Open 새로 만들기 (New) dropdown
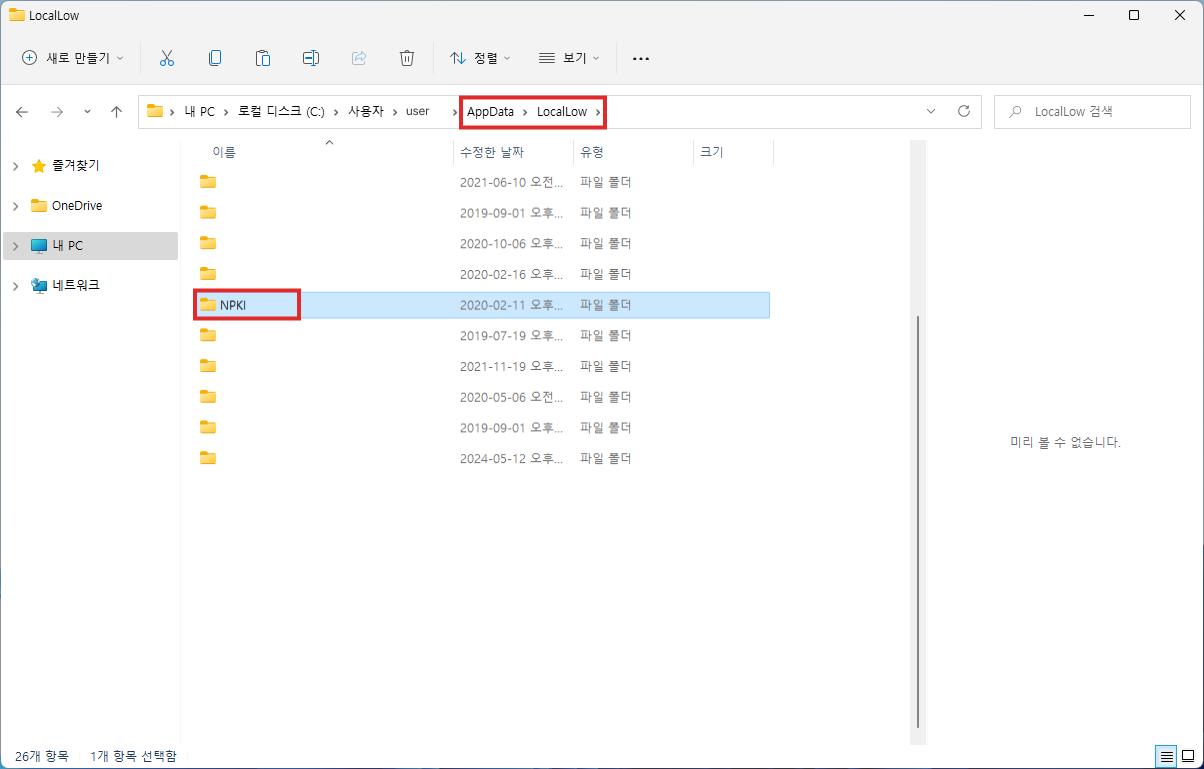 pyautogui.click(x=72, y=58)
